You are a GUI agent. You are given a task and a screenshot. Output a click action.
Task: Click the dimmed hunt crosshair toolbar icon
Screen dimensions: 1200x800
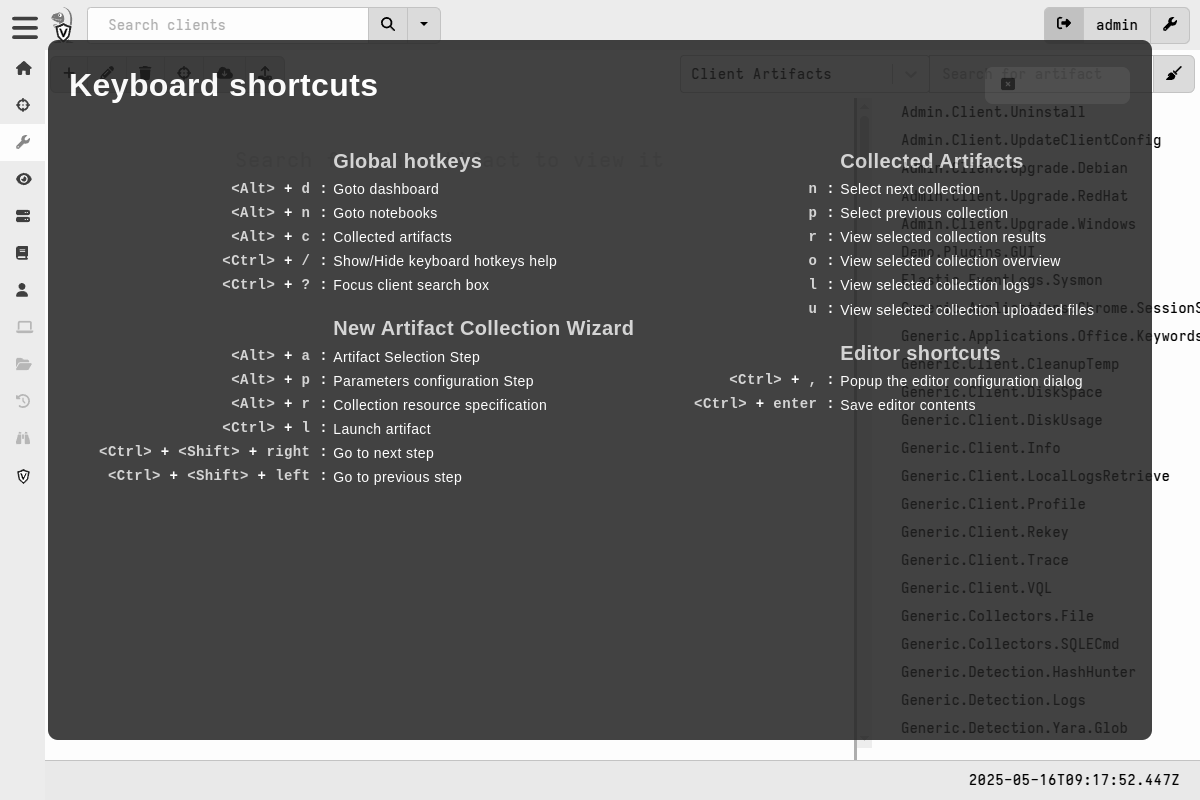(x=184, y=73)
